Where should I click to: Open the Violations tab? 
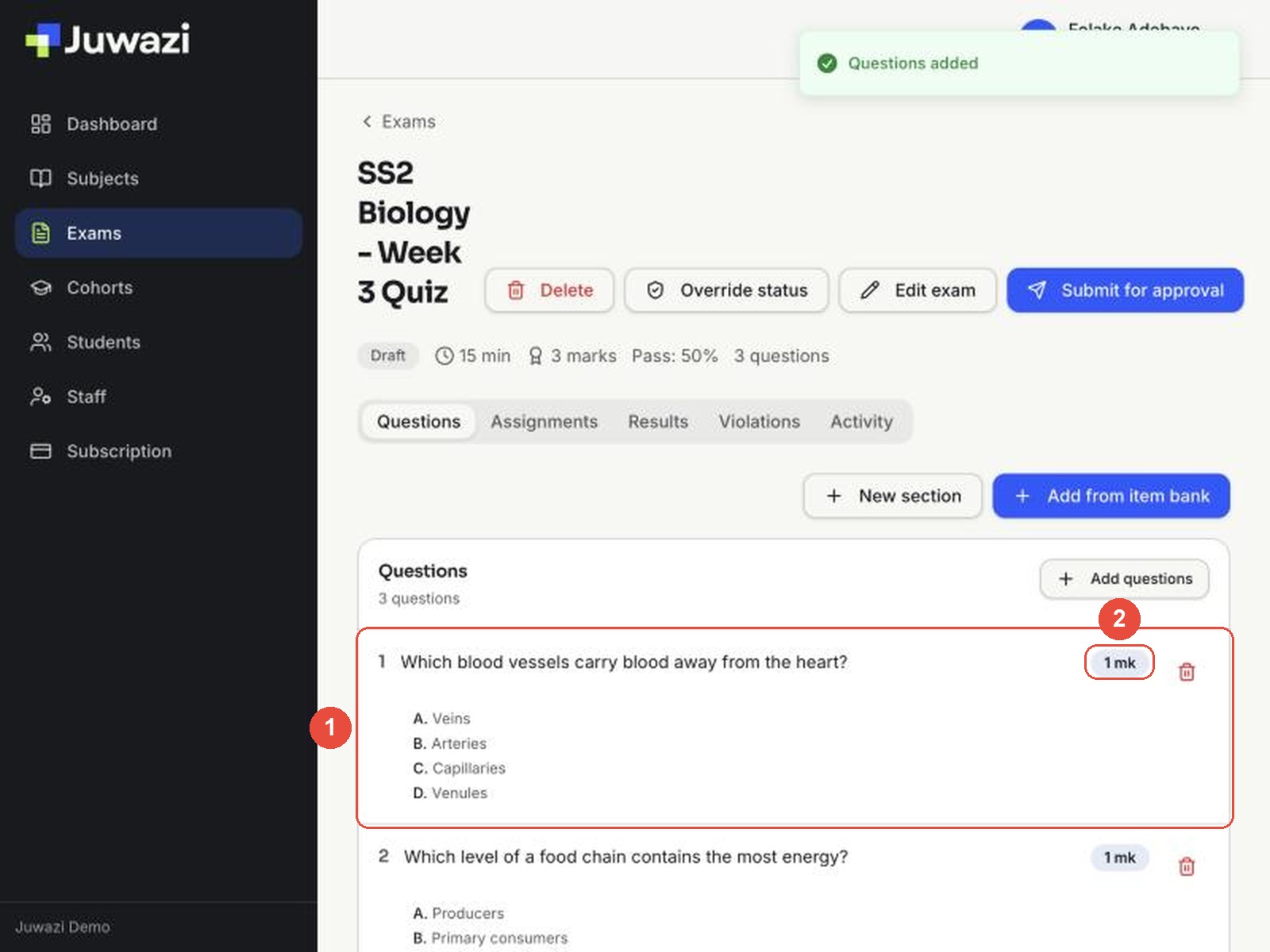(760, 421)
